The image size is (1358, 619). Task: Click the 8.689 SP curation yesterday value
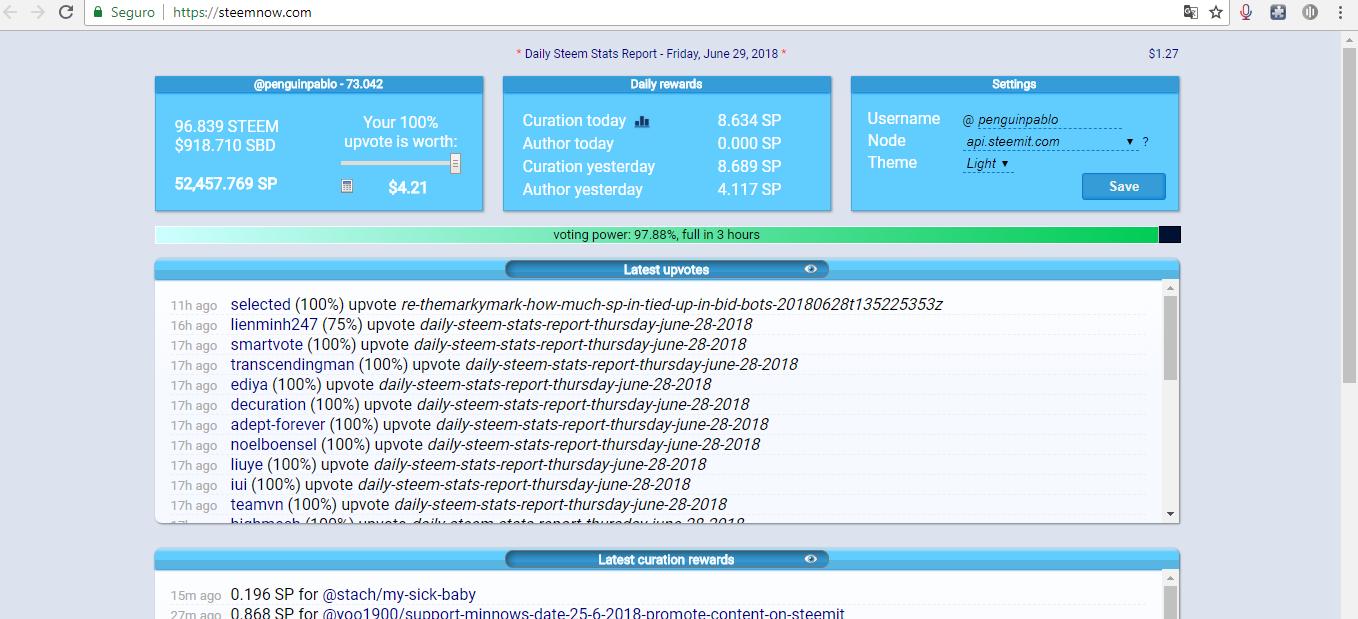749,167
